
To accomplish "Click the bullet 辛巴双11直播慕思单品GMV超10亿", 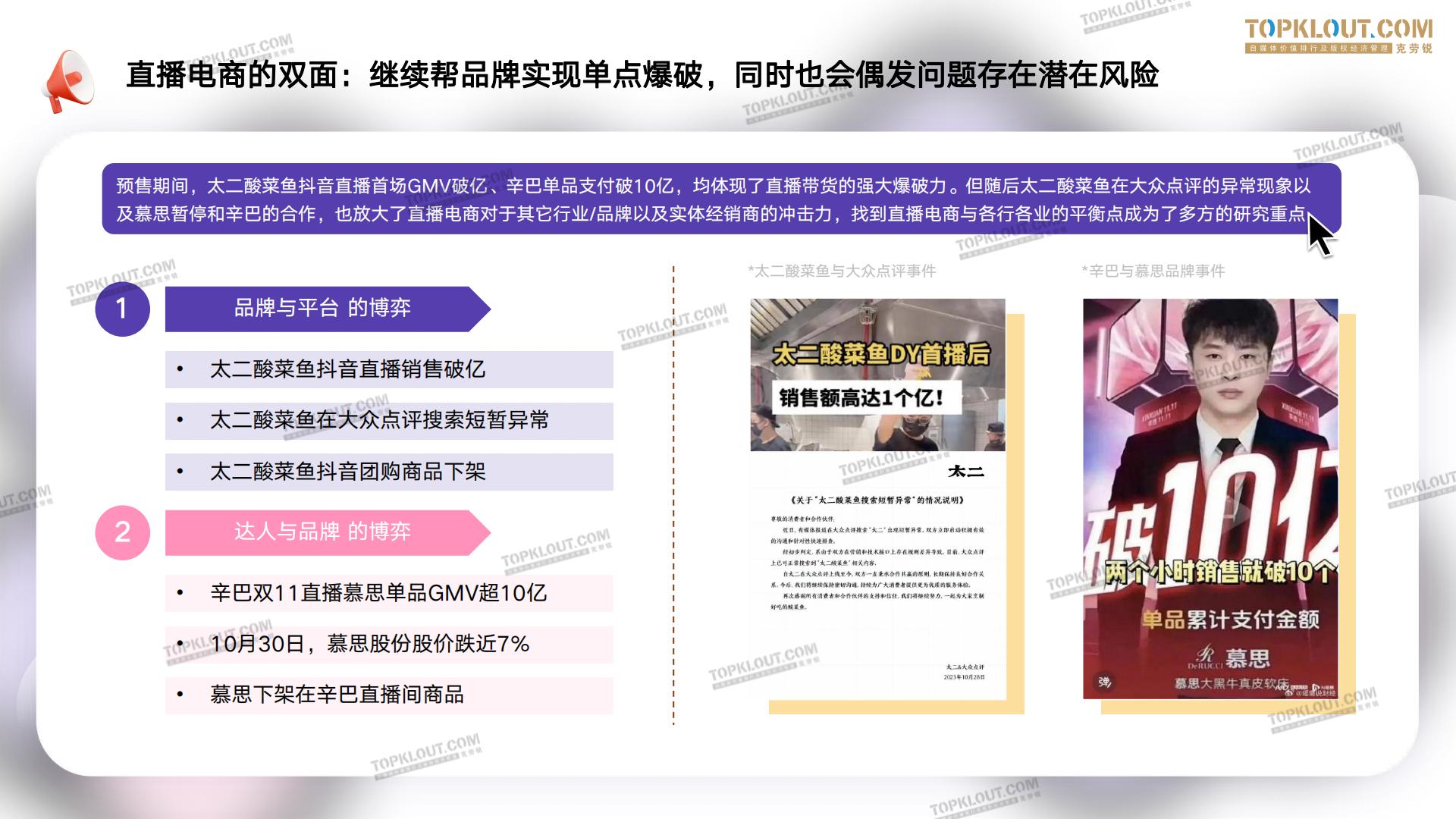I will pyautogui.click(x=389, y=593).
